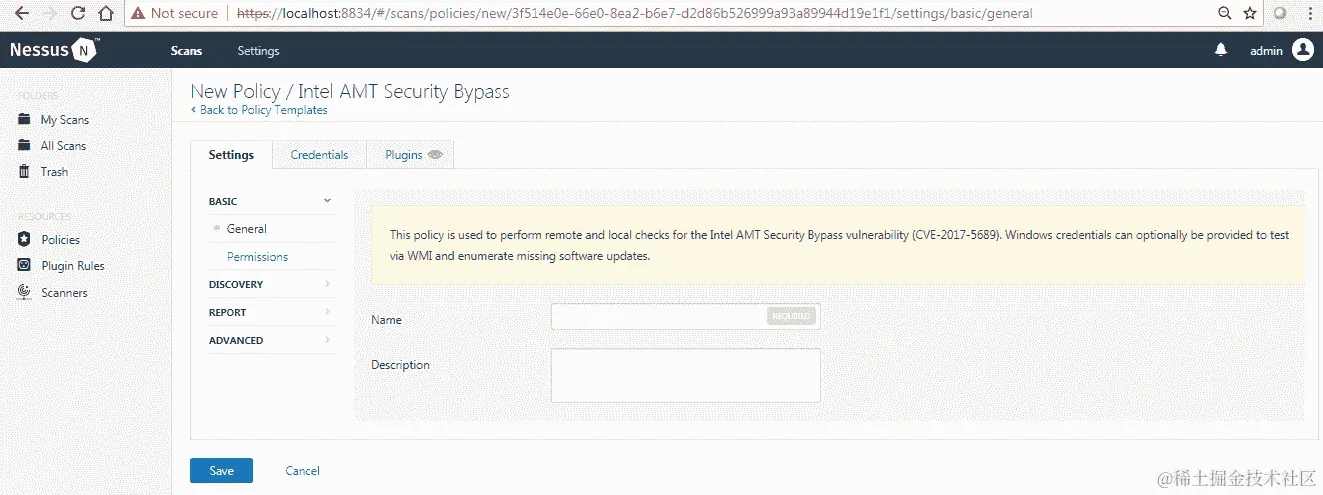Click Back to Policy Templates link
Viewport: 1323px width, 495px height.
point(259,110)
